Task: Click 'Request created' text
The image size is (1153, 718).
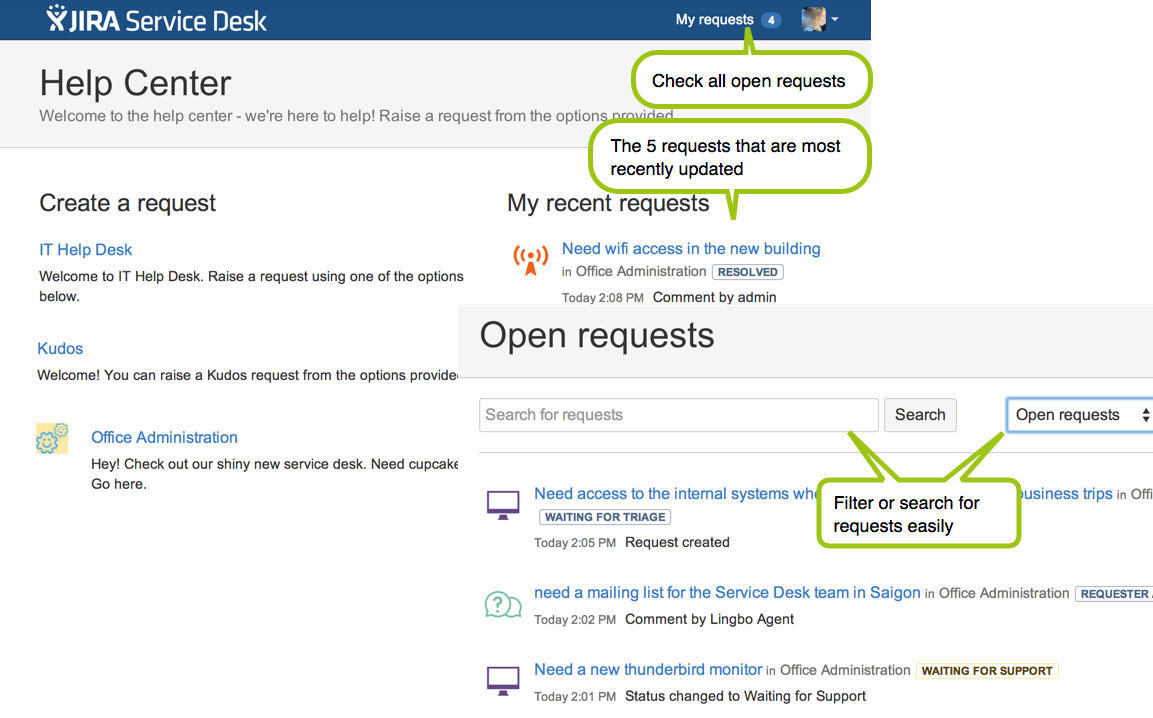Action: pyautogui.click(x=677, y=542)
